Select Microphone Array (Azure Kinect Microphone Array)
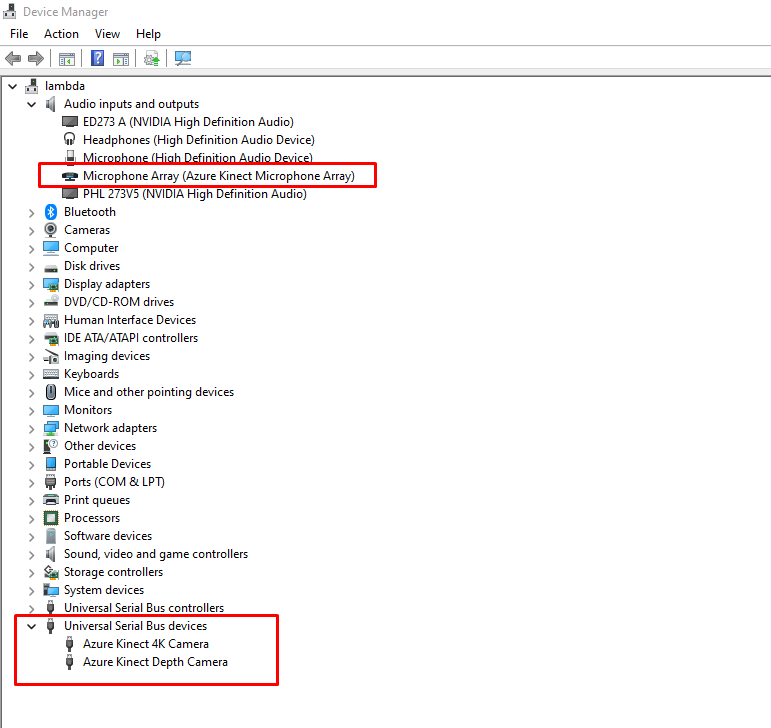Viewport: 771px width, 728px height. [218, 176]
